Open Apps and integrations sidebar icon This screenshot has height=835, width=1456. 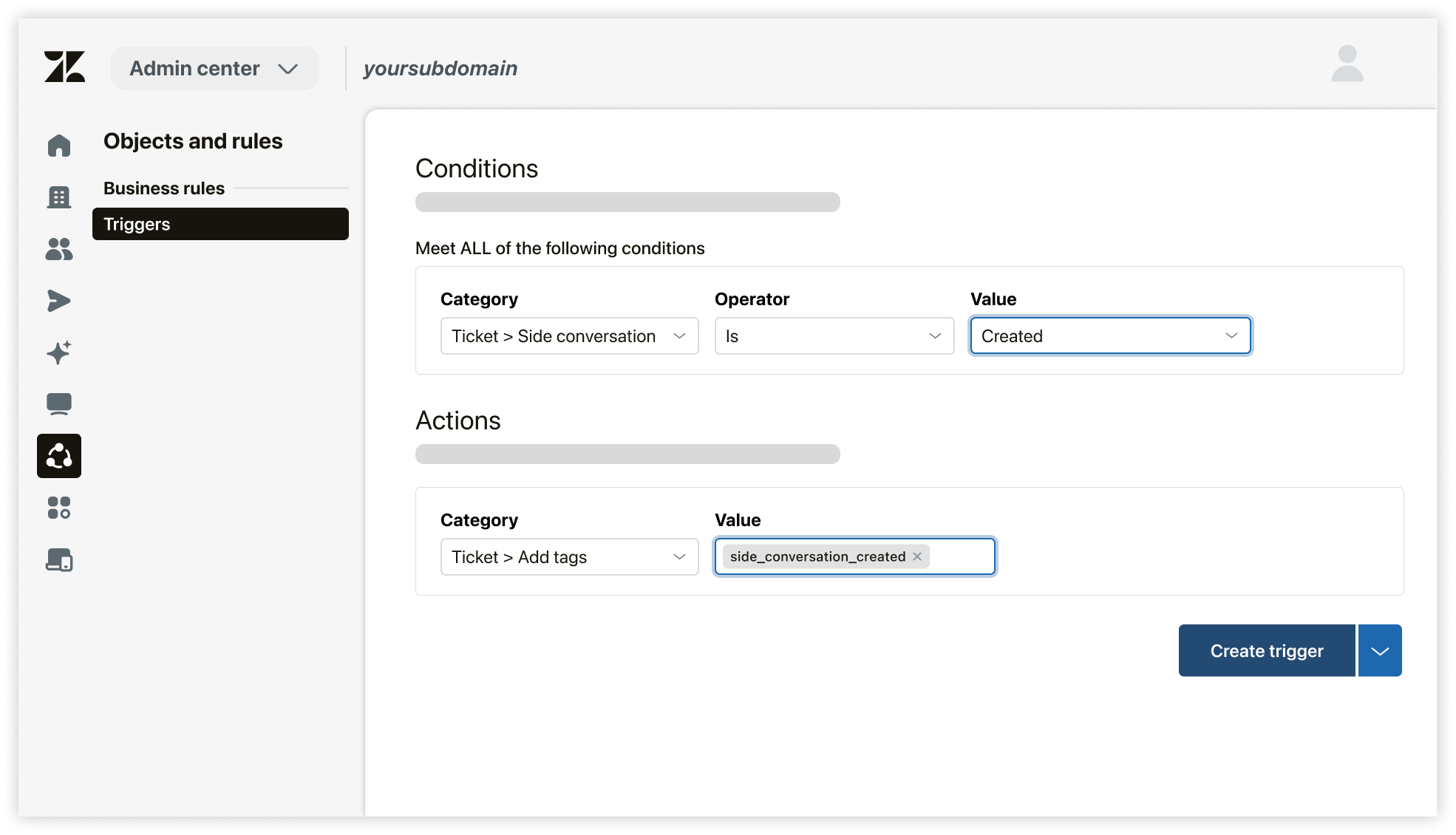pyautogui.click(x=59, y=508)
